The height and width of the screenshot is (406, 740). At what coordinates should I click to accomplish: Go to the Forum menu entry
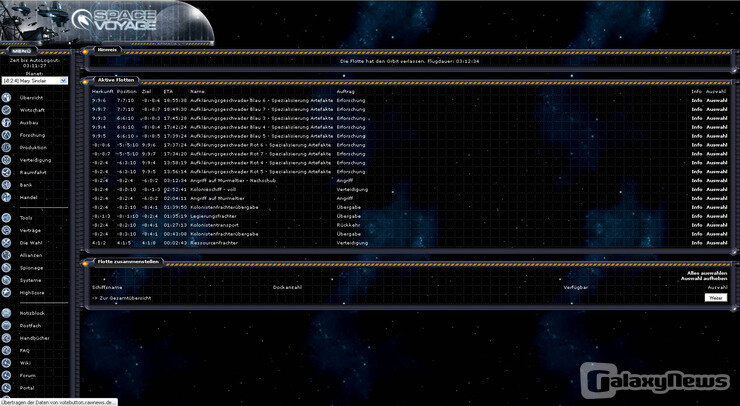(x=27, y=375)
